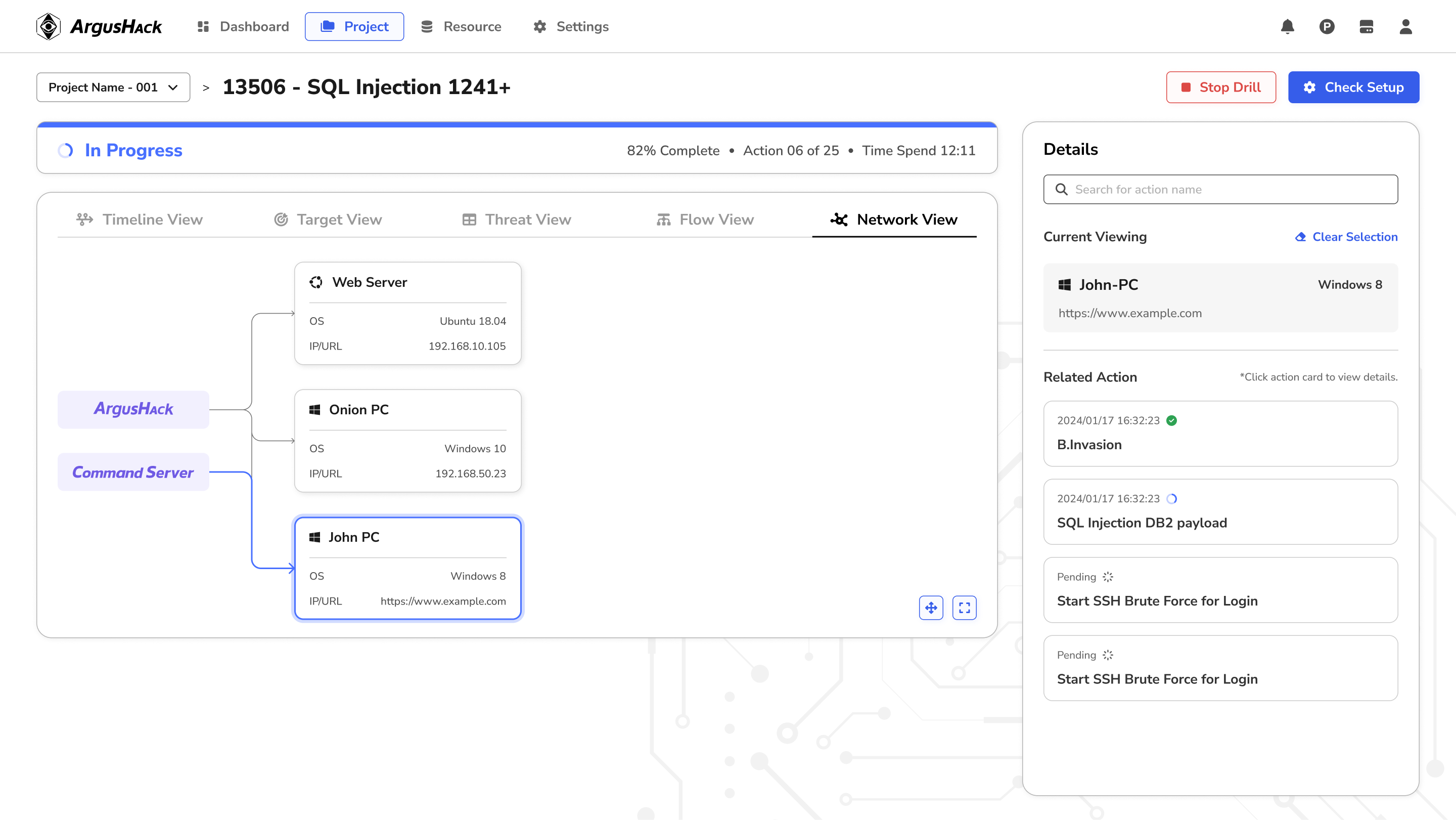Click the blue drill progress bar

(517, 124)
